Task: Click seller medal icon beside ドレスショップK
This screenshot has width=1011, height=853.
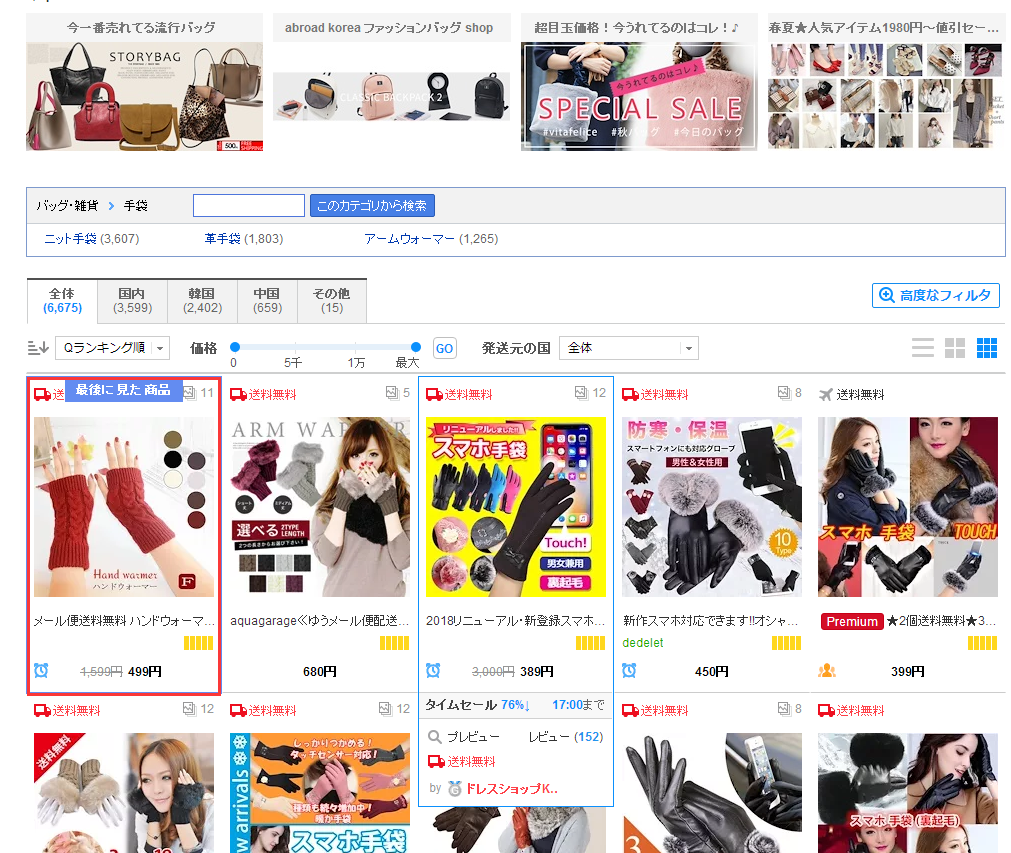Action: pyautogui.click(x=455, y=789)
